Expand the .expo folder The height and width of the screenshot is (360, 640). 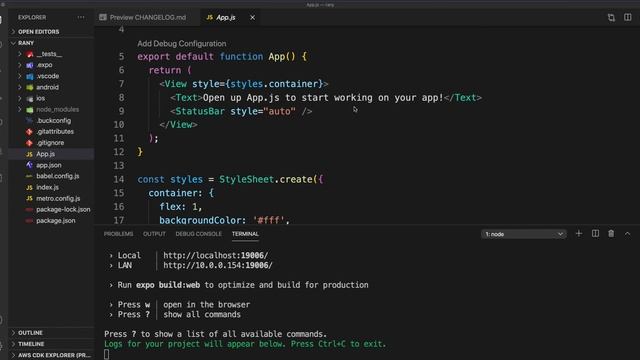(19, 65)
